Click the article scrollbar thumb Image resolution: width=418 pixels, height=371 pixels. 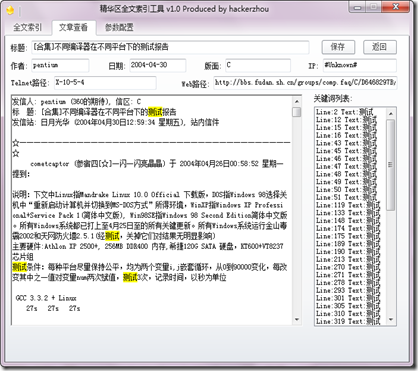(x=296, y=112)
